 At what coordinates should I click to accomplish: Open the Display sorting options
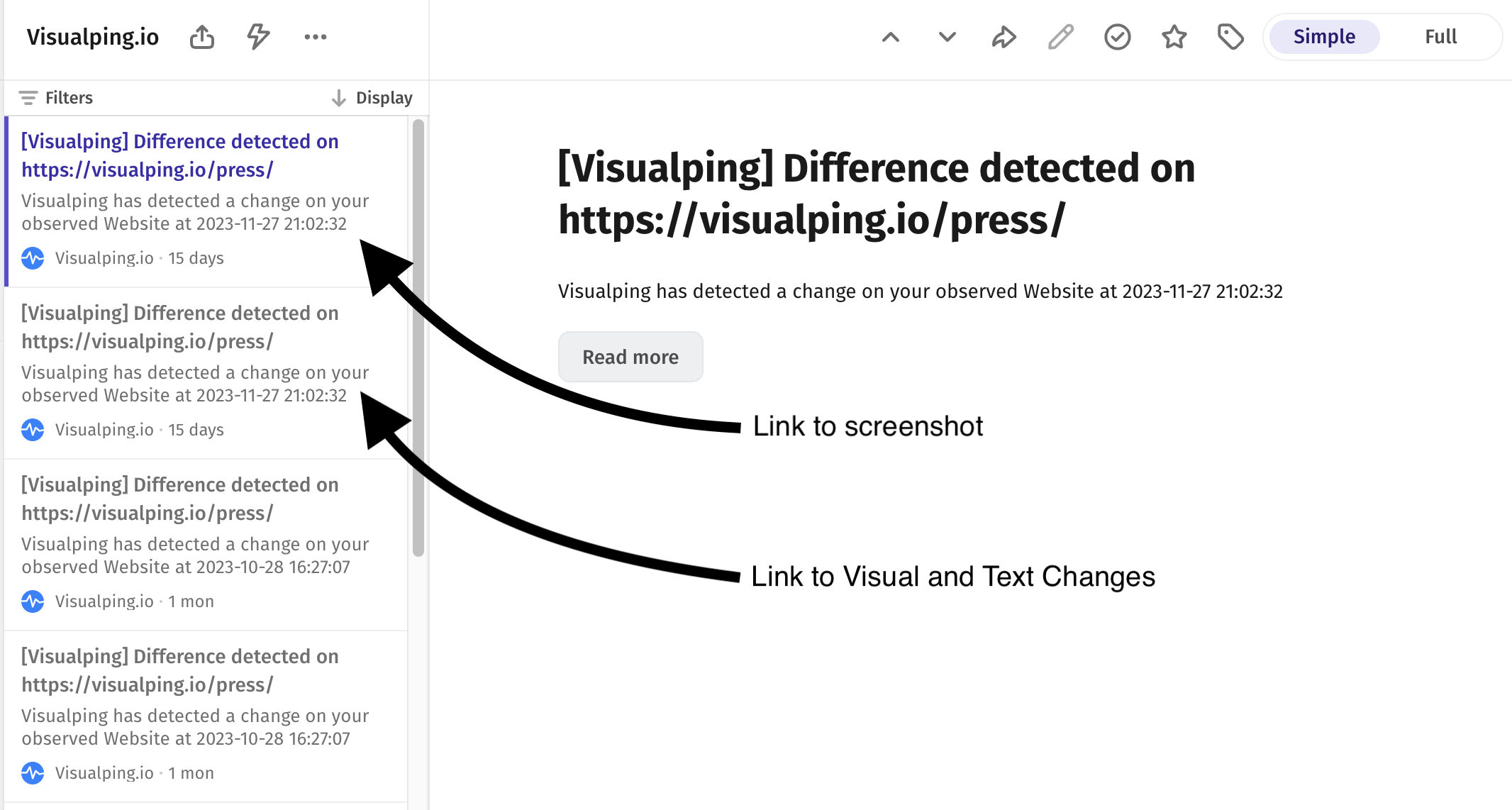372,98
